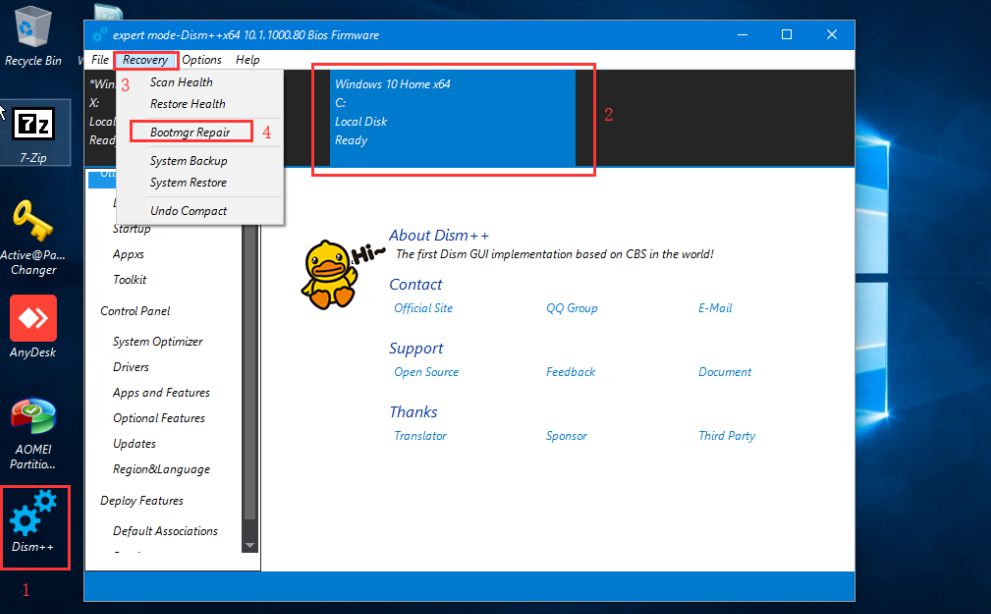Choose System Restore menu entry
The image size is (991, 614).
point(188,182)
